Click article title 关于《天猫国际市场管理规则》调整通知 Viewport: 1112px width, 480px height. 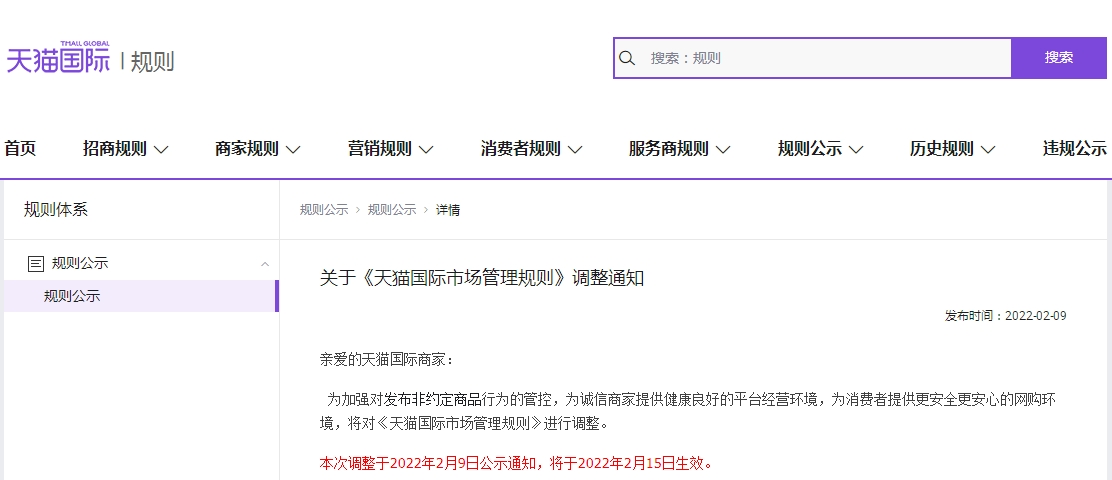click(x=482, y=278)
